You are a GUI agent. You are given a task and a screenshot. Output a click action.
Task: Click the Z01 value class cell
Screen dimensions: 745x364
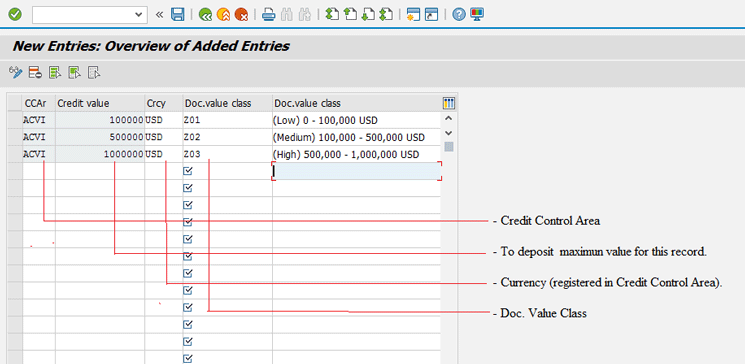click(x=228, y=120)
